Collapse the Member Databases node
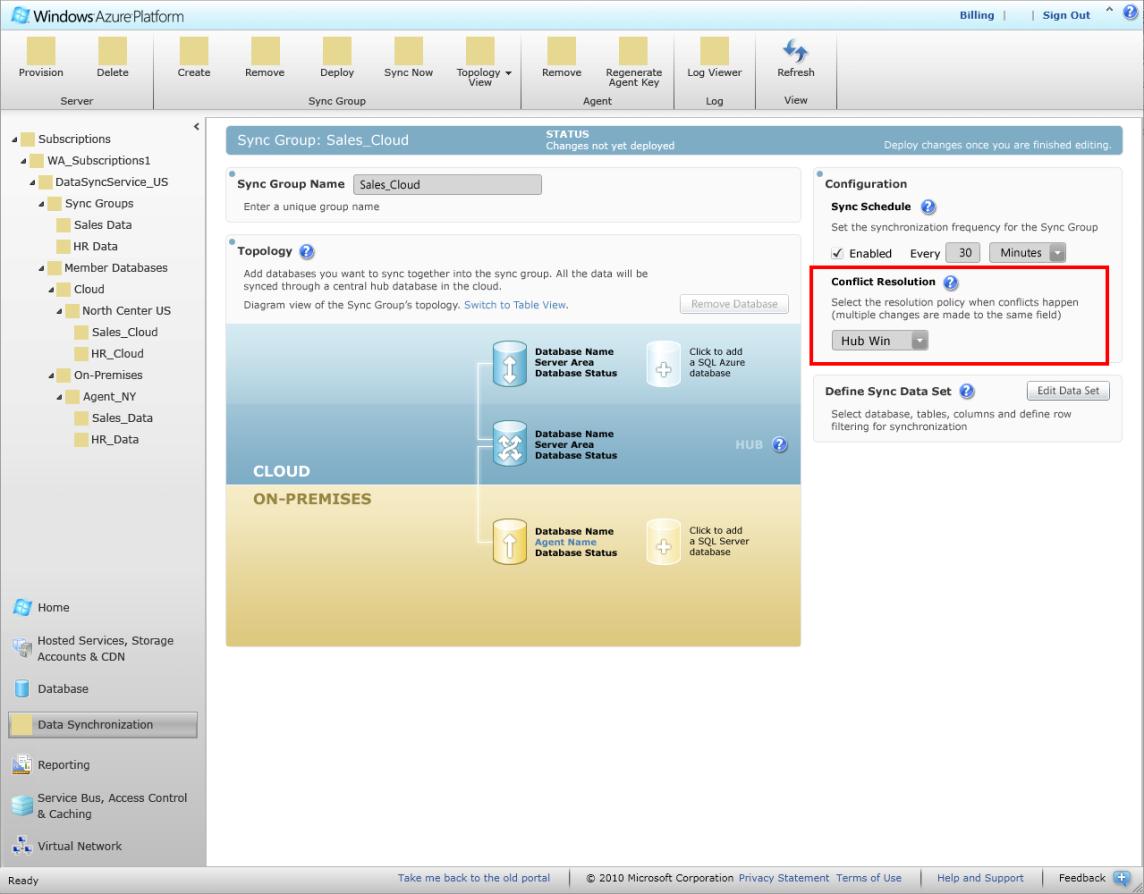This screenshot has width=1144, height=894. click(x=42, y=269)
